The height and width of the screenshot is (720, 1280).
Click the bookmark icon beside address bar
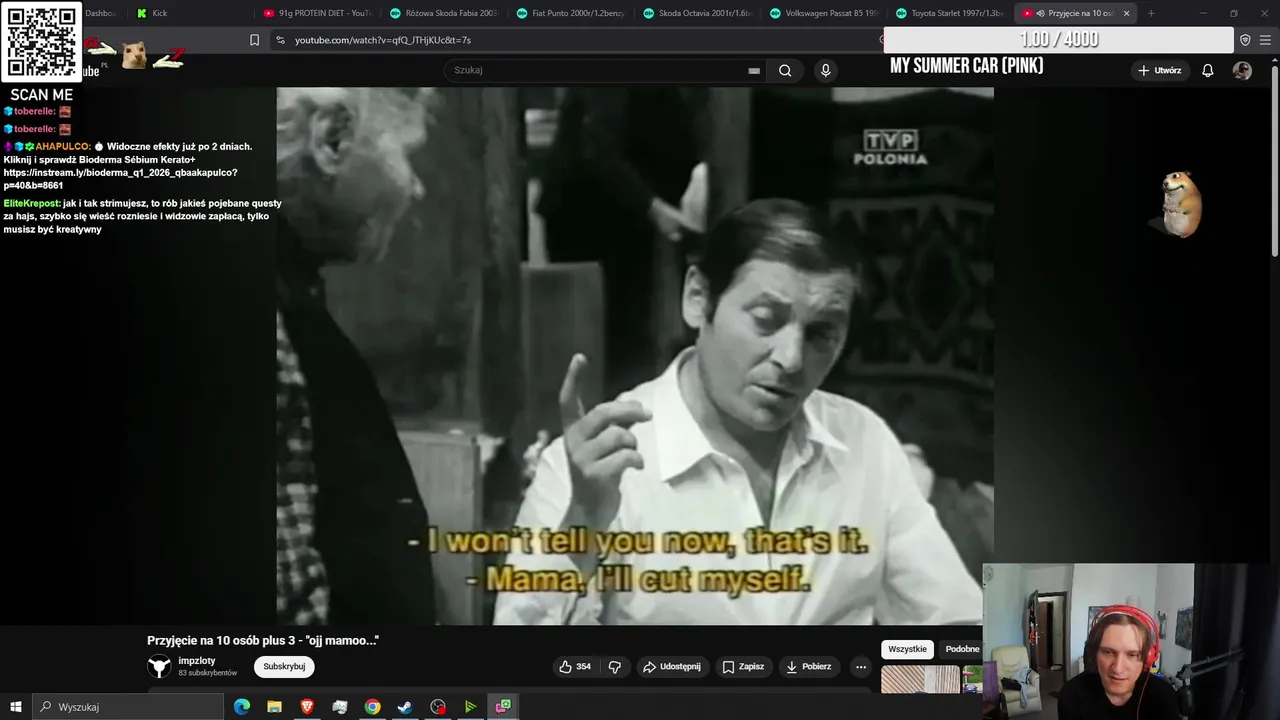(254, 40)
